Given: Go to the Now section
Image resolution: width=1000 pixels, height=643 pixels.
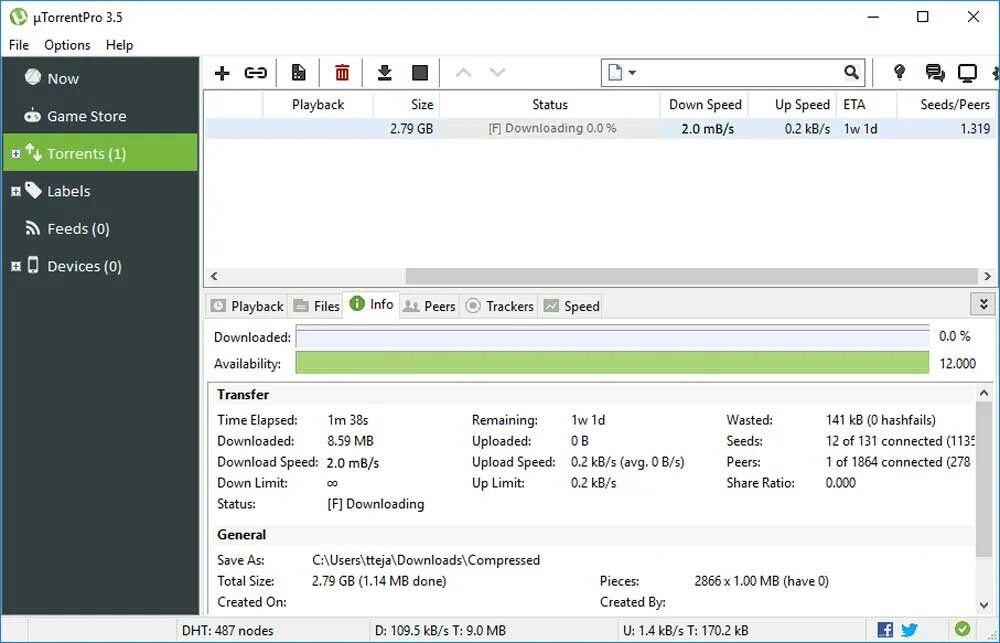Looking at the screenshot, I should click(62, 78).
